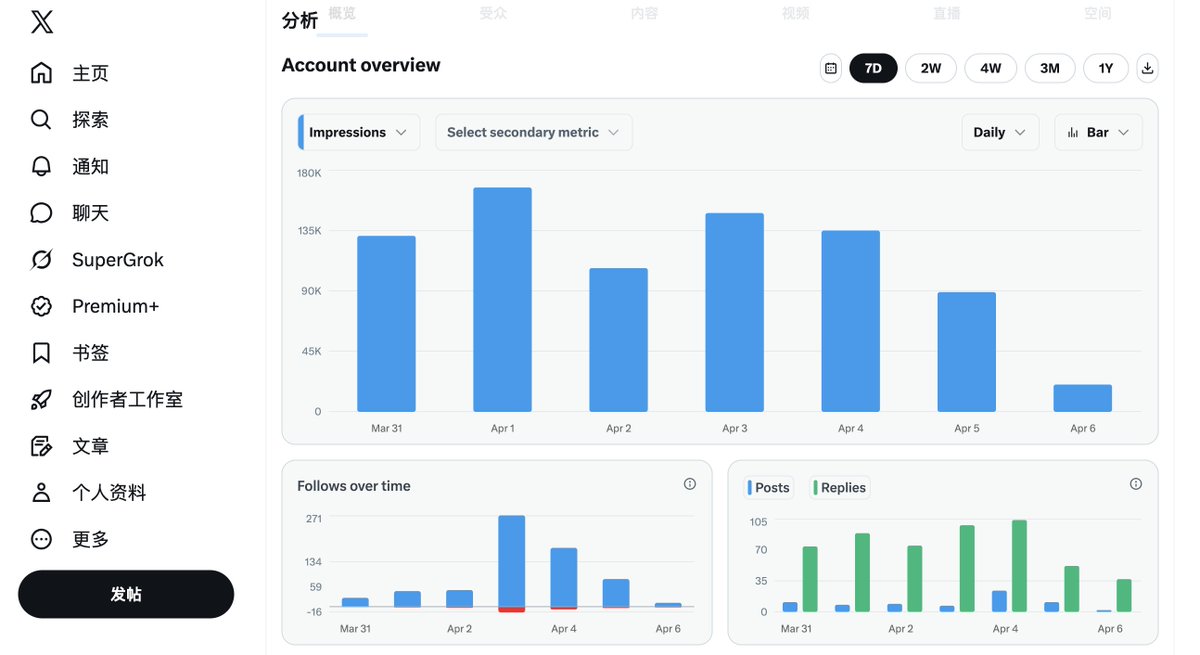Select the 4W time range

point(991,68)
